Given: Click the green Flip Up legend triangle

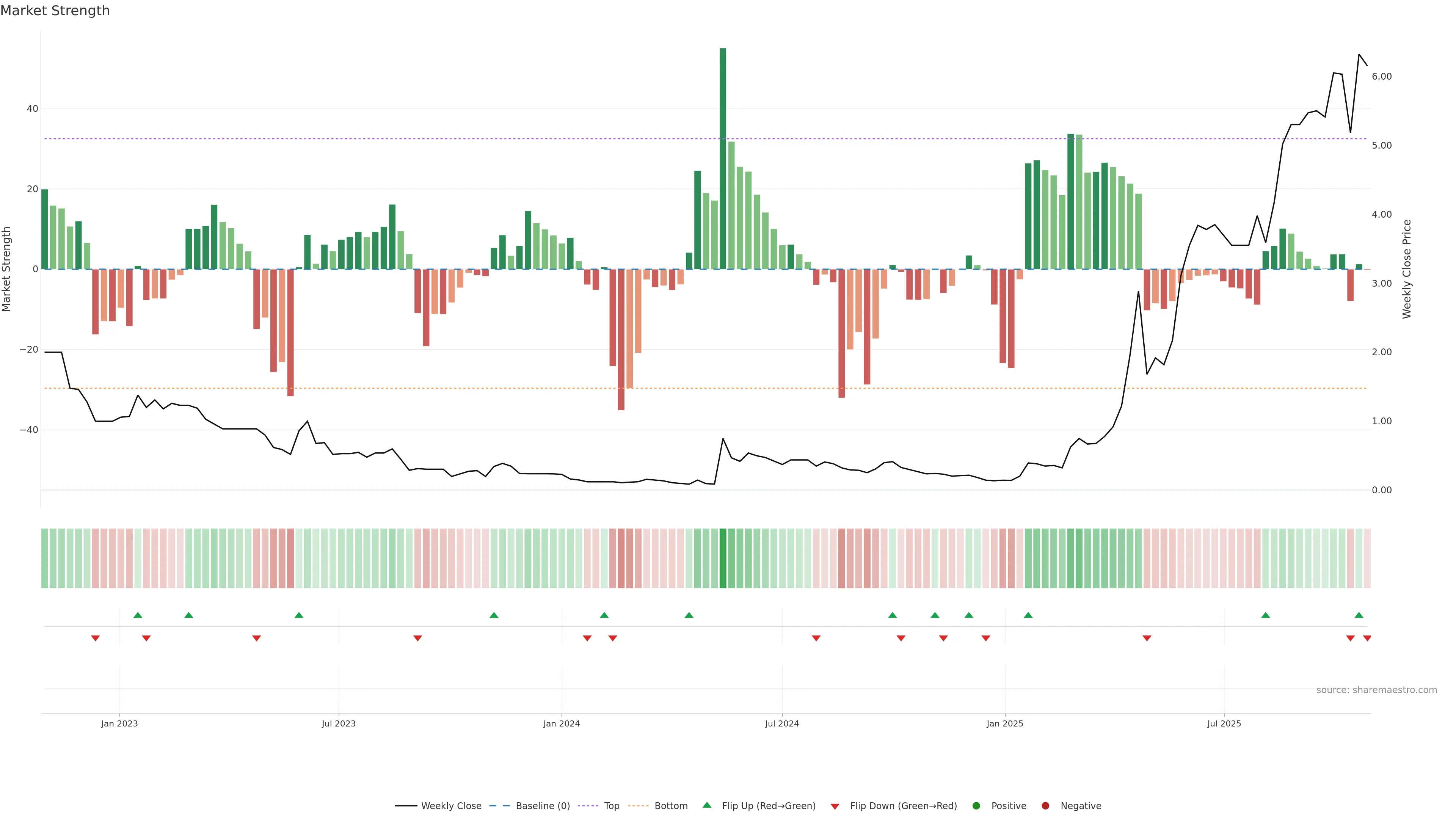Looking at the screenshot, I should pyautogui.click(x=706, y=805).
